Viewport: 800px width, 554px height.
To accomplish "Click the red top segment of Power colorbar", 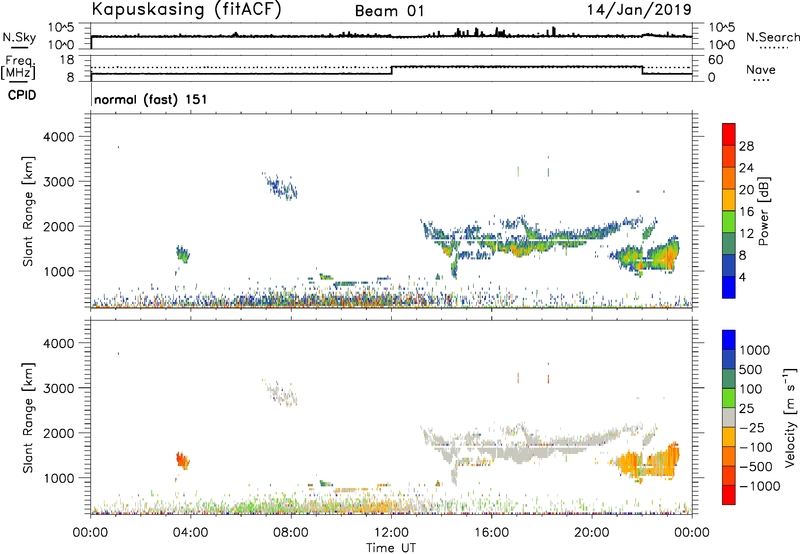I will 729,134.
